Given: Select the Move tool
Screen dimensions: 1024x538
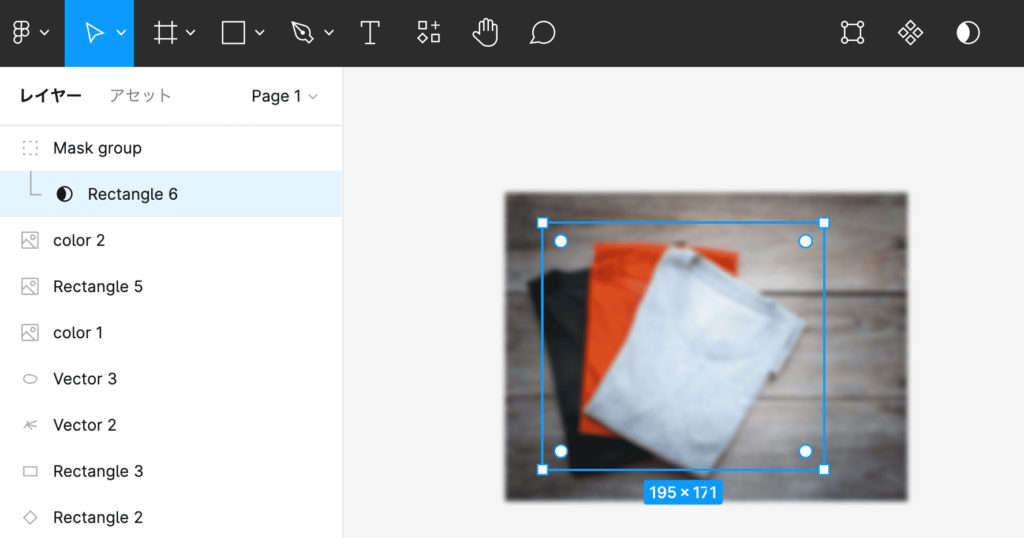Looking at the screenshot, I should point(94,33).
